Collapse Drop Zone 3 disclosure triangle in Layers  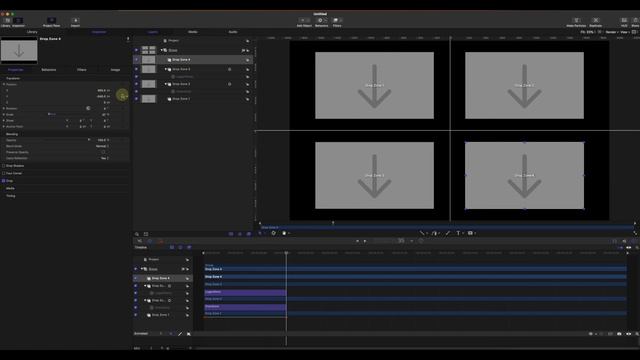tap(166, 69)
